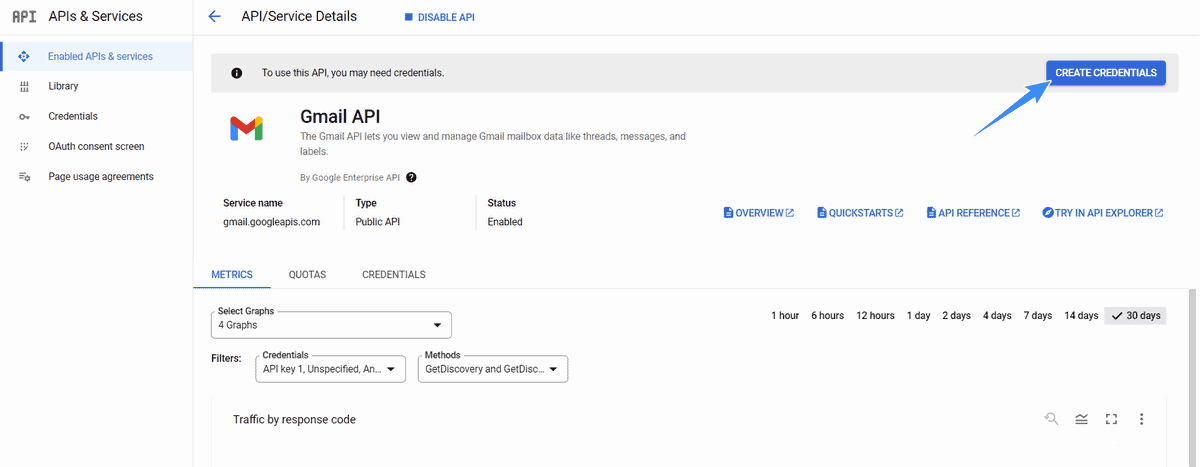Click the Create Credentials button
The height and width of the screenshot is (467, 1200).
coord(1106,73)
